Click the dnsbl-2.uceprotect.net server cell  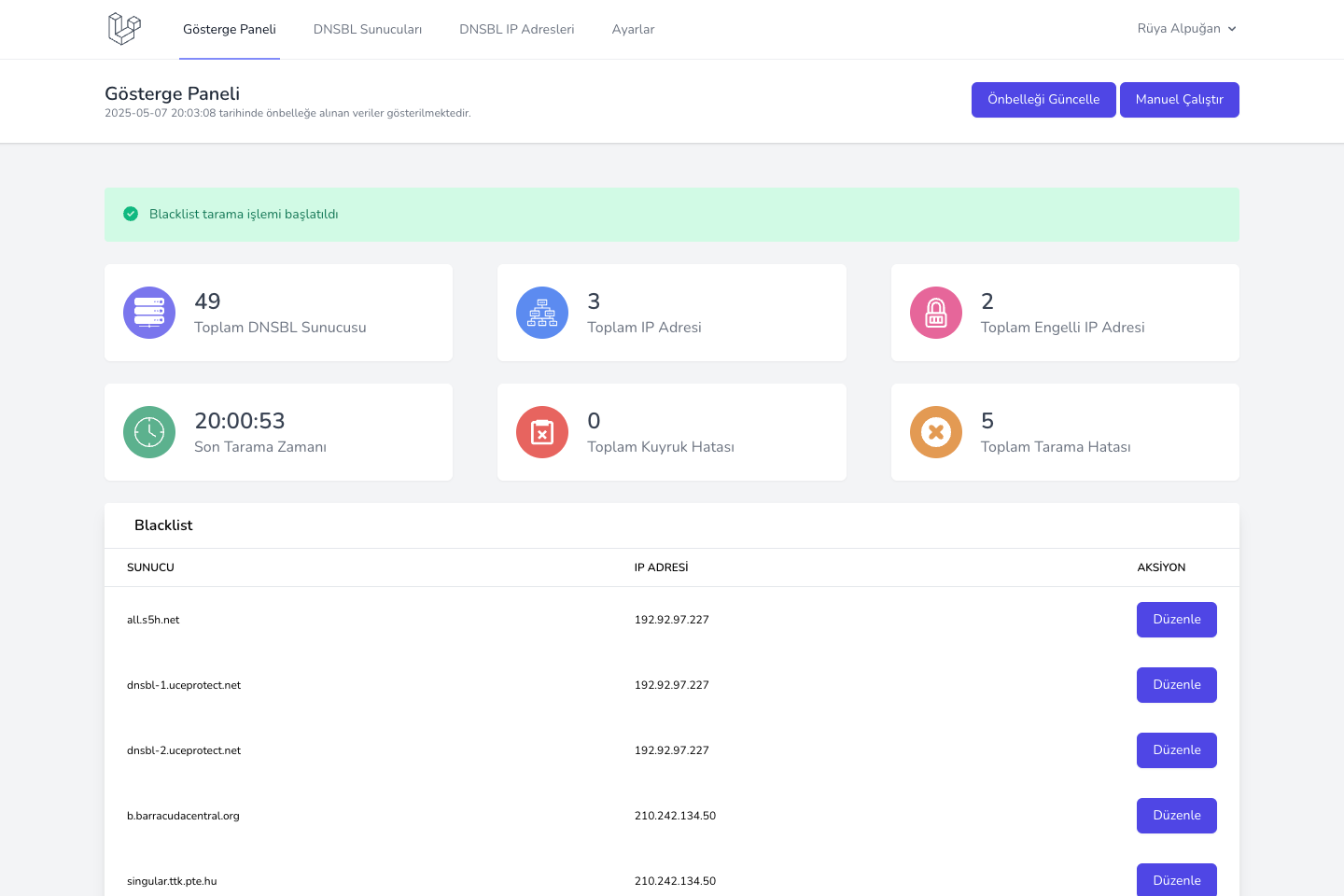coord(184,750)
